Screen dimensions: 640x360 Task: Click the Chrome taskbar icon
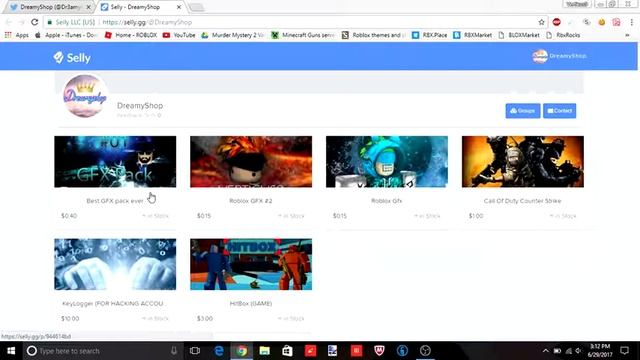pos(242,351)
